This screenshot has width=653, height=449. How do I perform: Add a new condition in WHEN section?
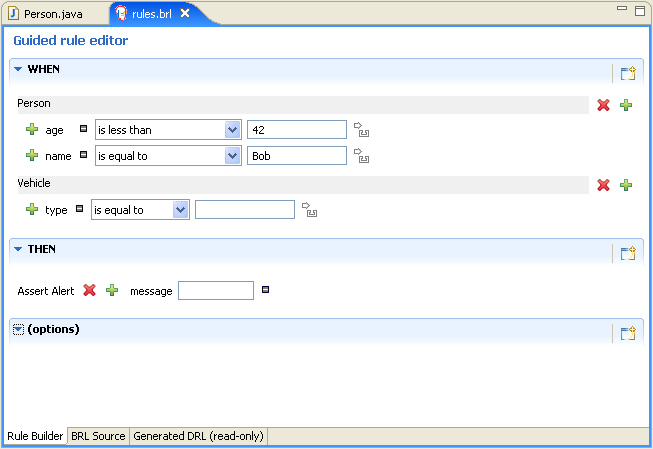click(x=628, y=73)
